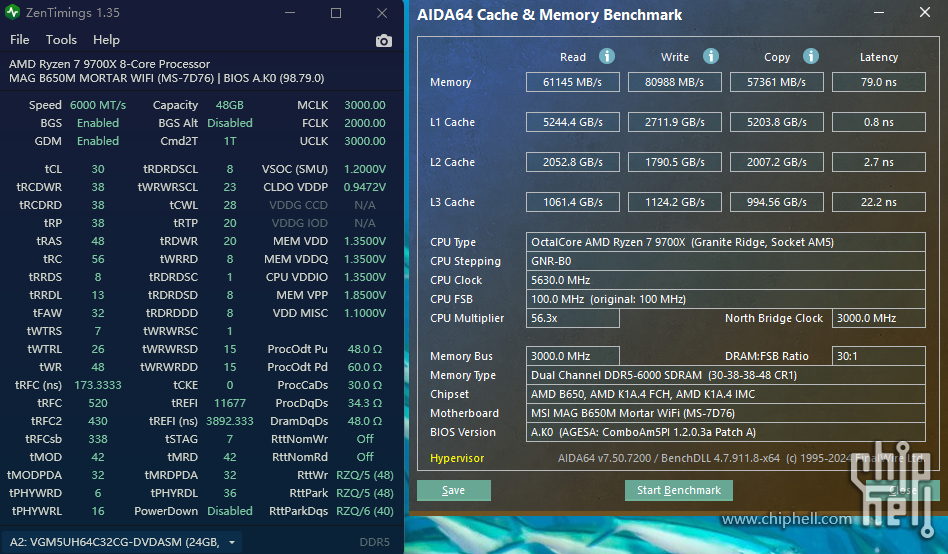Click the Memory Type DDR5-6000 SDRAM field
The width and height of the screenshot is (948, 554).
tap(726, 375)
